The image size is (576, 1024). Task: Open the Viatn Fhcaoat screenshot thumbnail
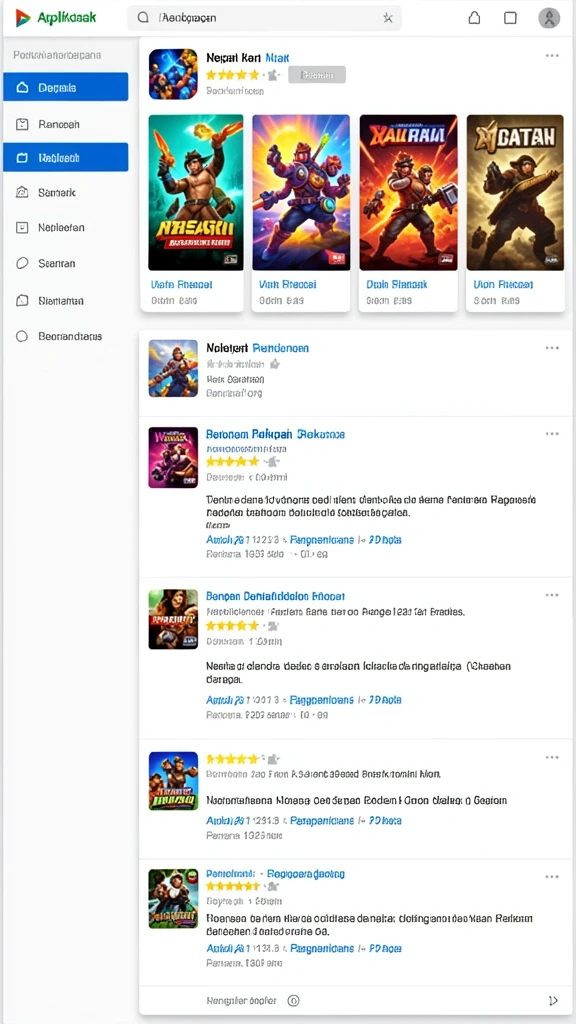(196, 193)
